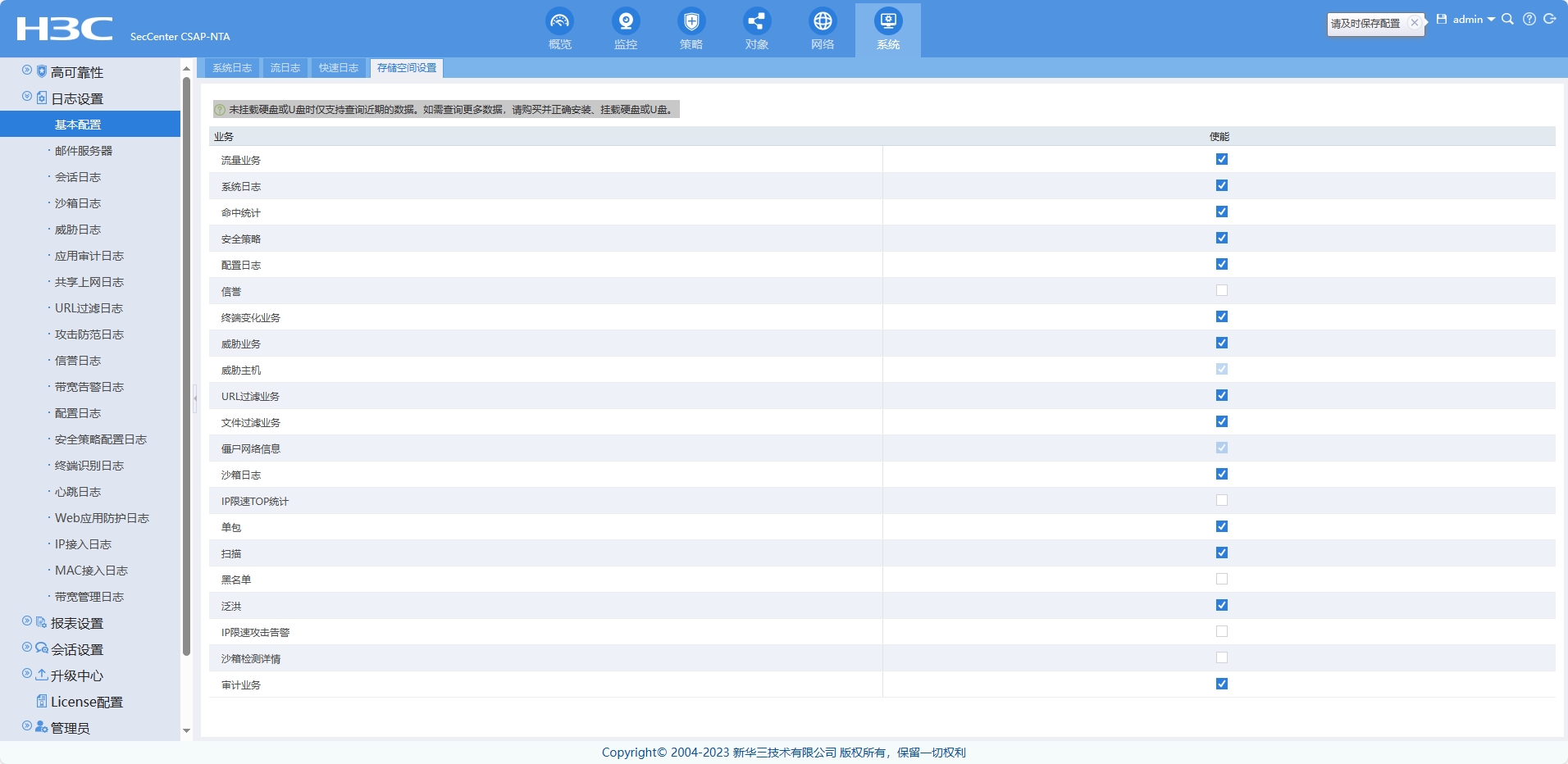1568x764 pixels.
Task: Select 基本配置 in the sidebar
Action: pos(90,124)
